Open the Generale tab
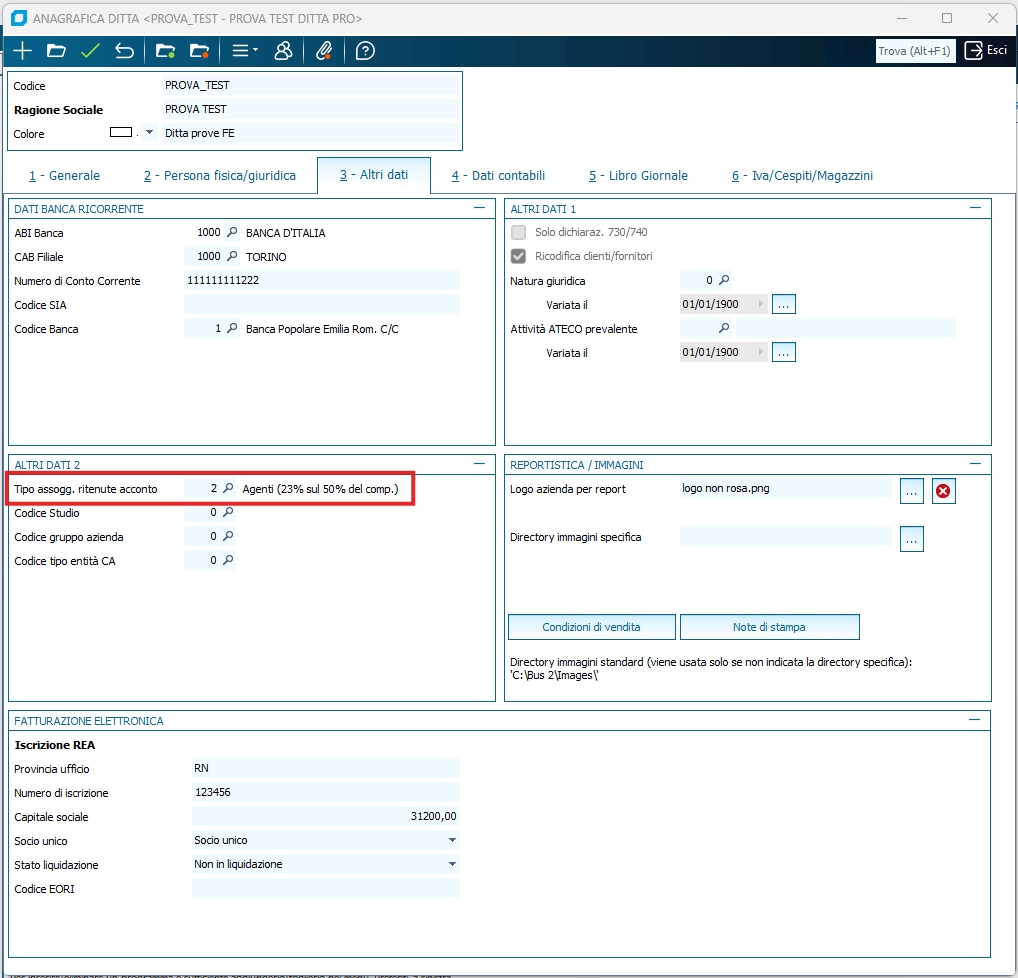This screenshot has height=978, width=1018. [x=65, y=175]
